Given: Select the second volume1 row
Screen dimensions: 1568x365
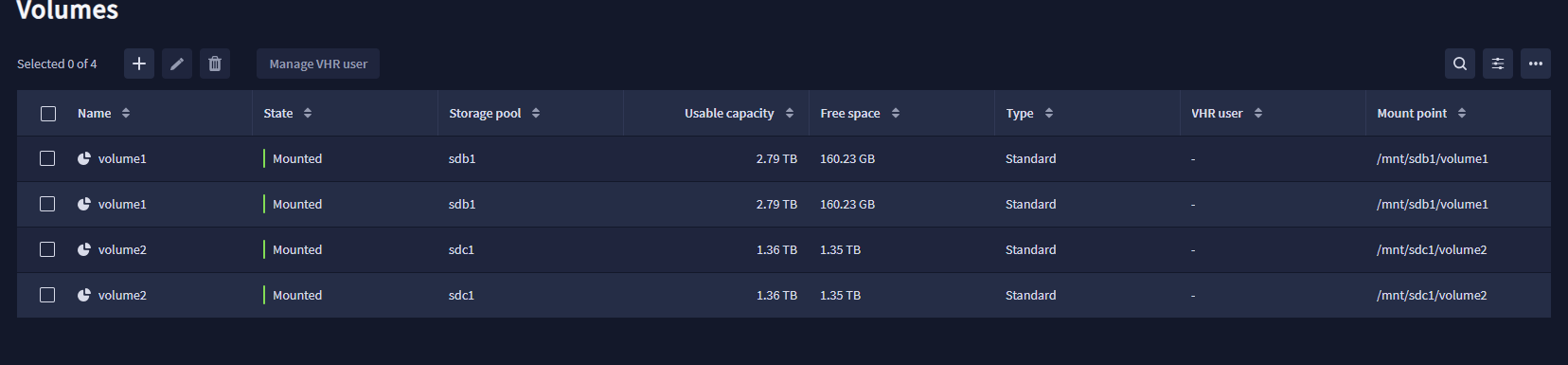Looking at the screenshot, I should [784, 204].
